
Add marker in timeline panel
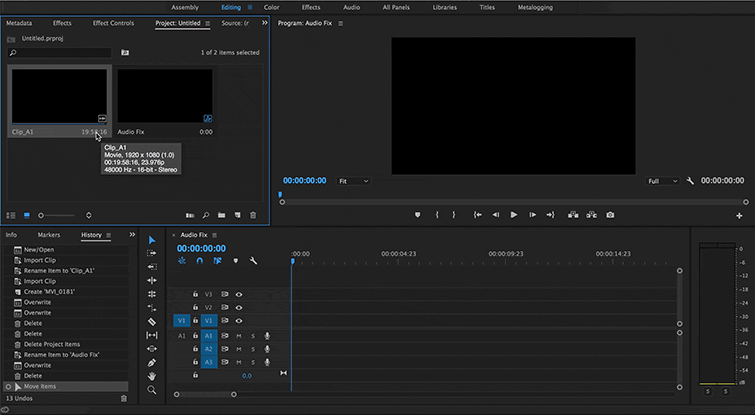tap(235, 261)
